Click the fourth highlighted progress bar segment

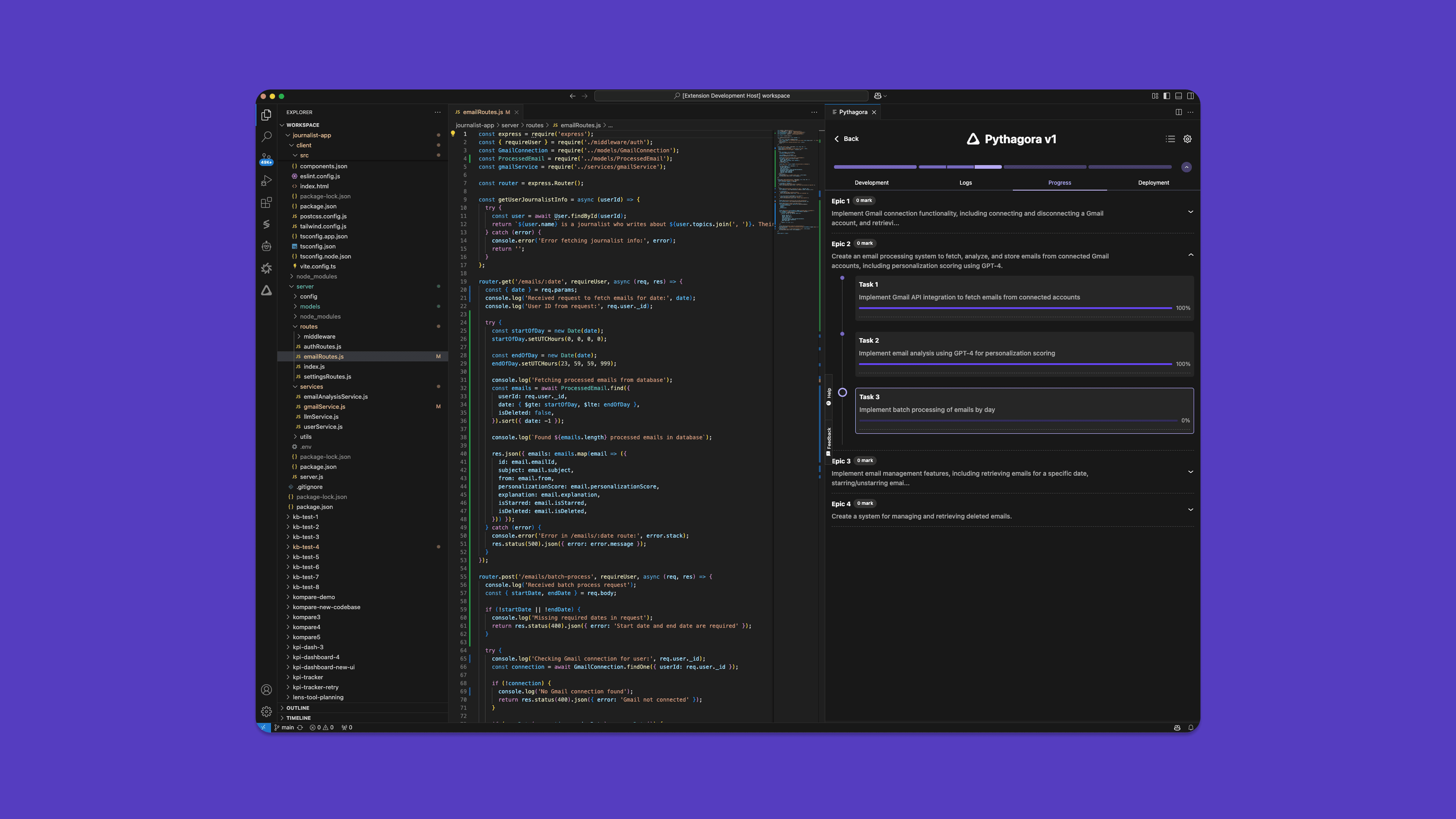[987, 167]
